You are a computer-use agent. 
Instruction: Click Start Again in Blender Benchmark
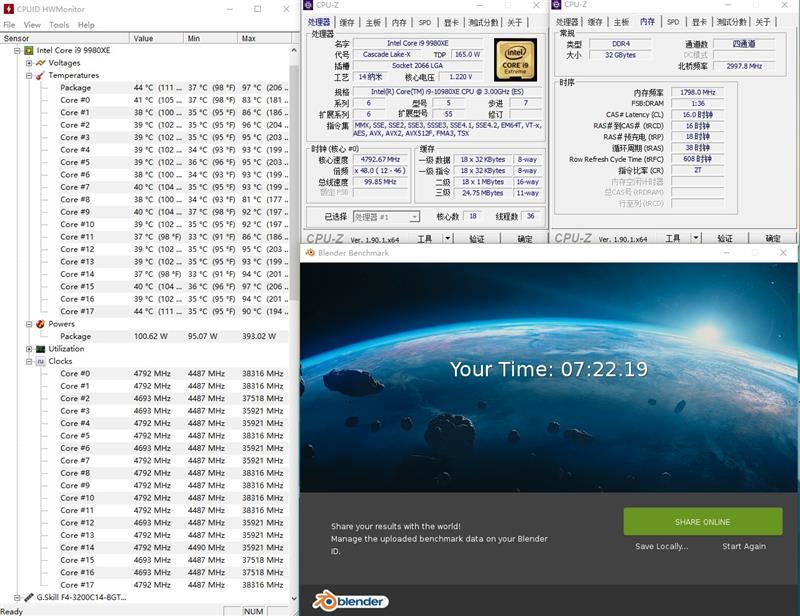[744, 546]
